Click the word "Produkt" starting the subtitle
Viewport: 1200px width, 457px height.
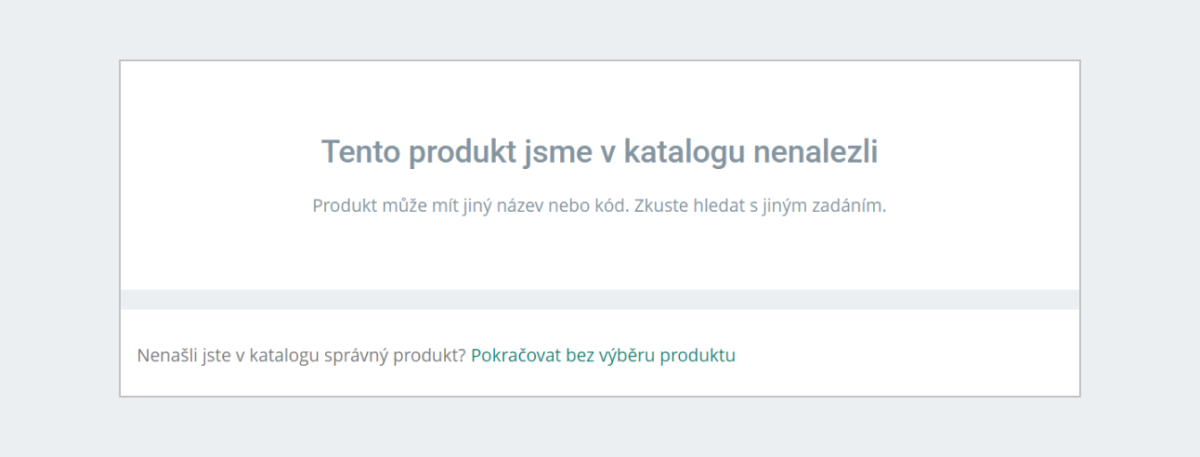[x=343, y=206]
